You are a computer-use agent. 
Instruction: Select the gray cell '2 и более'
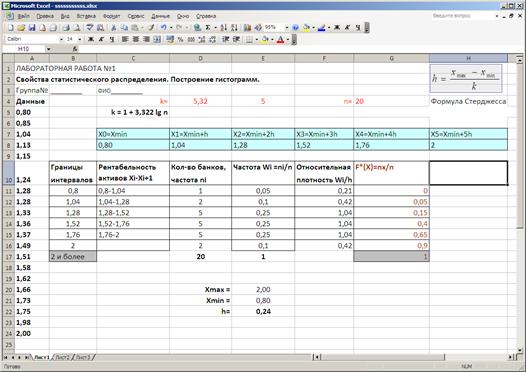point(73,257)
